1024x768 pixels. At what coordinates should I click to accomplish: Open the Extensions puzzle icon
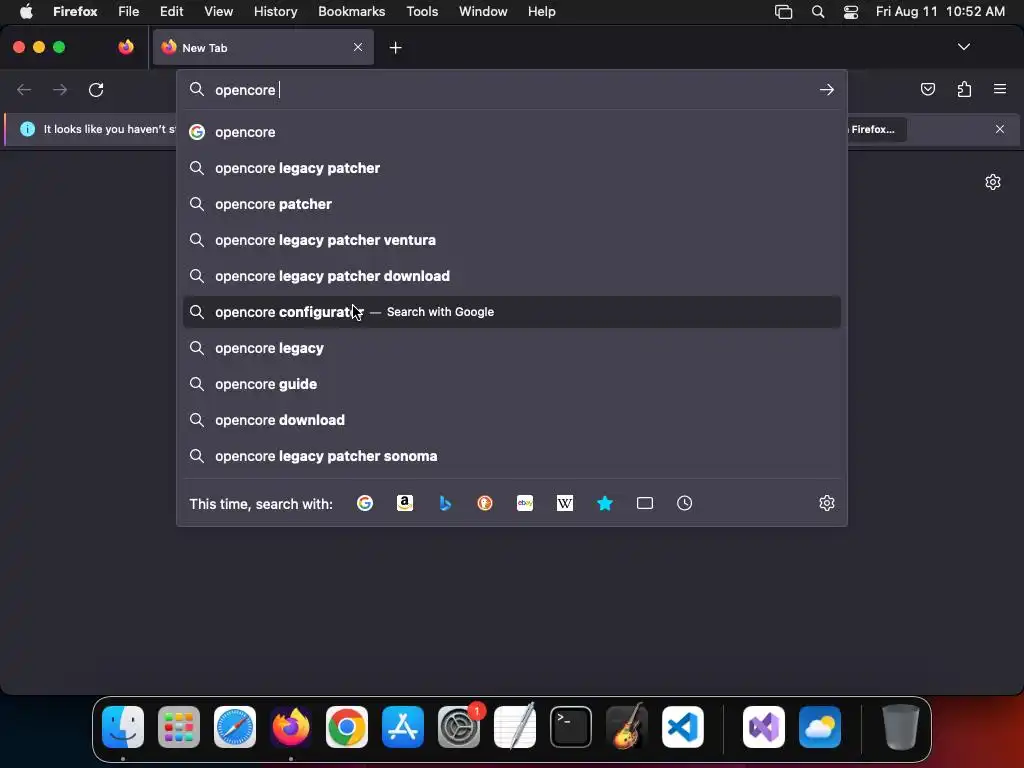pyautogui.click(x=964, y=89)
